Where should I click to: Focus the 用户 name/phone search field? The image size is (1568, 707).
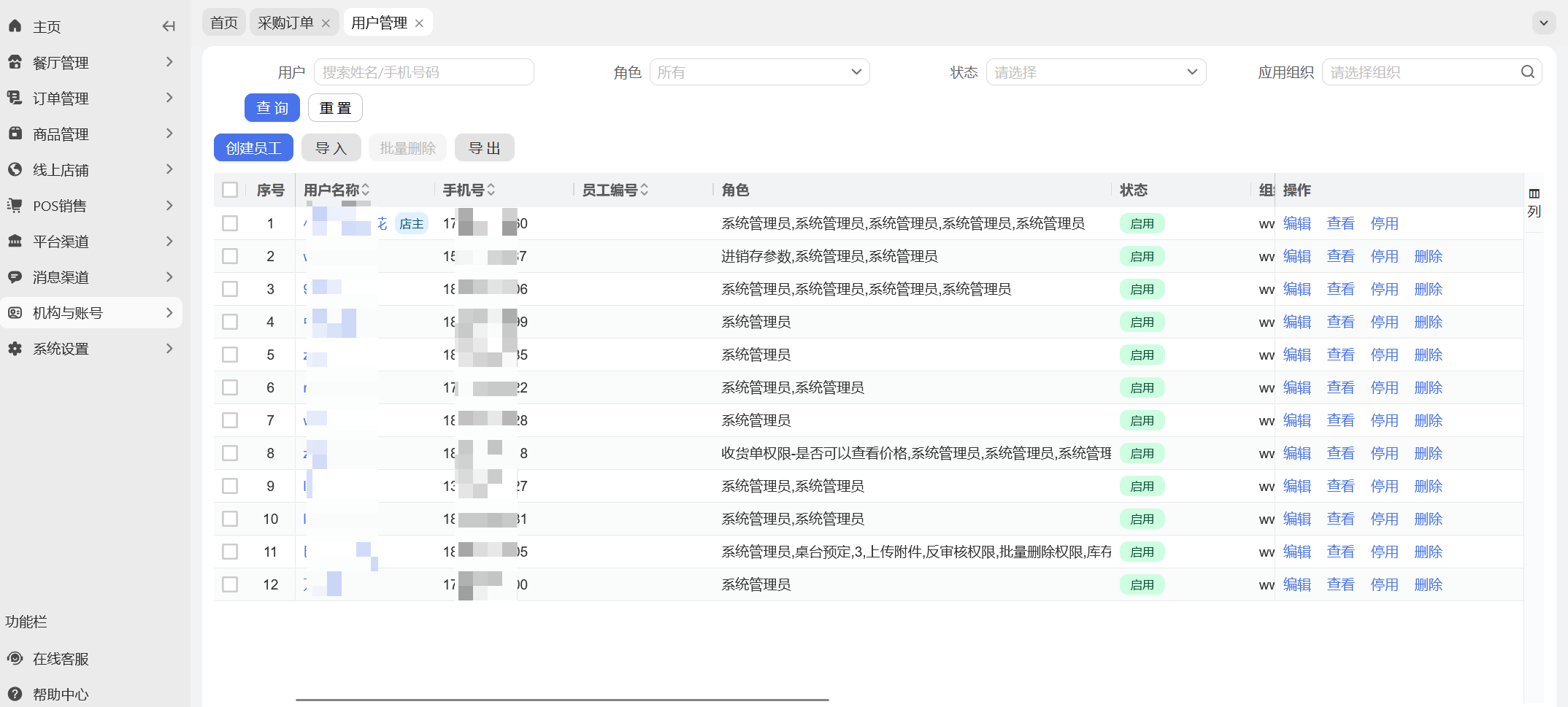coord(424,72)
